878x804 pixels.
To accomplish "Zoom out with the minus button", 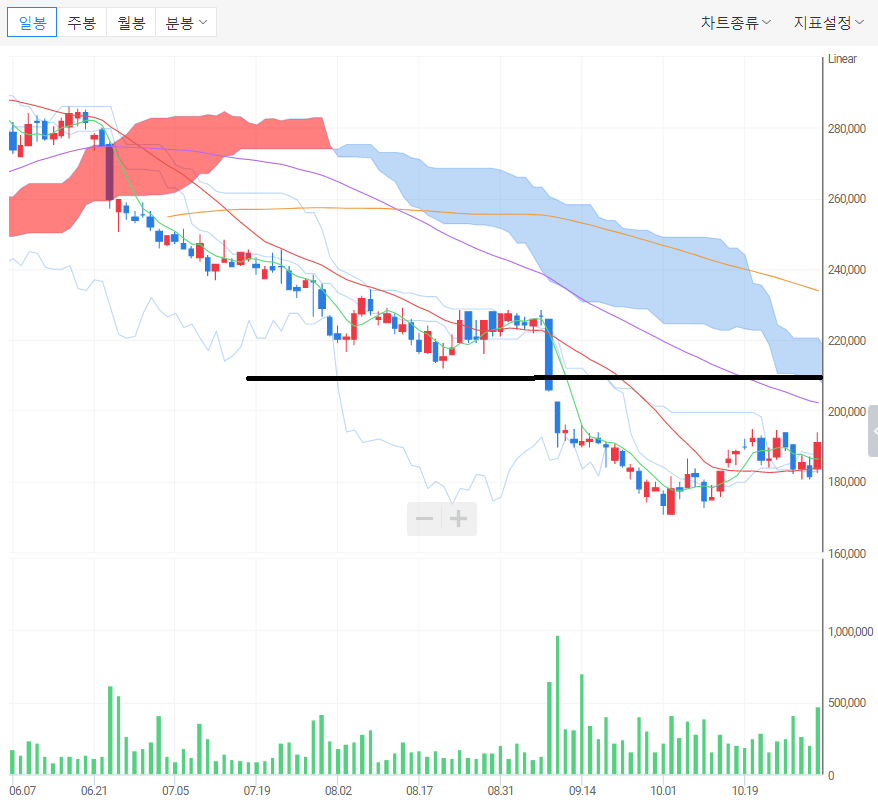I will tap(424, 518).
